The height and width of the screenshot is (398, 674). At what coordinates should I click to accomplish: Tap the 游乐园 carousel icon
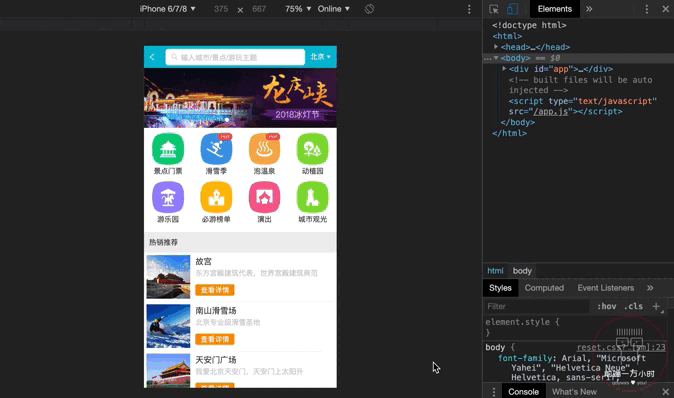[168, 197]
